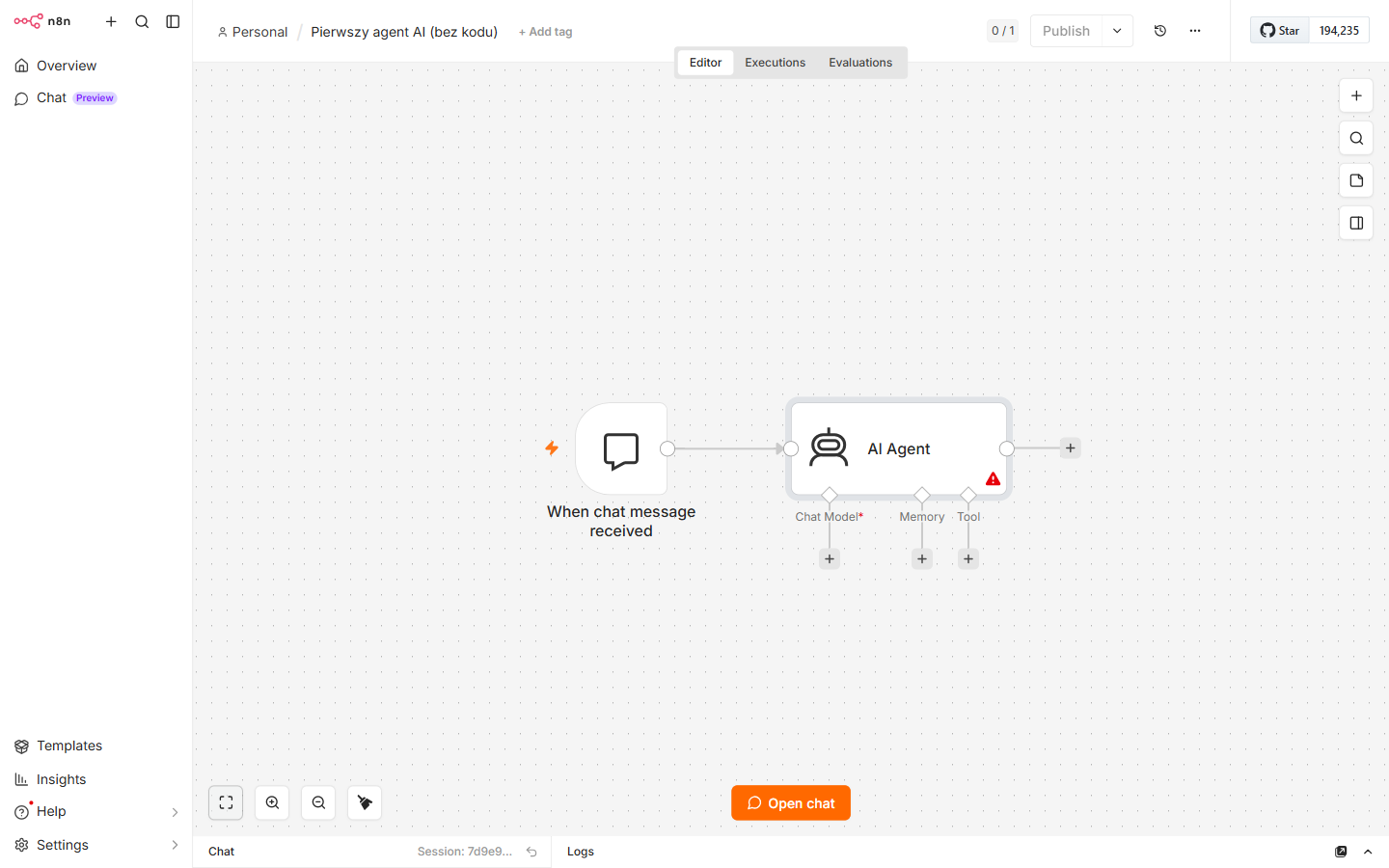The image size is (1389, 868).
Task: Star n8n on GitHub
Action: tap(1280, 31)
